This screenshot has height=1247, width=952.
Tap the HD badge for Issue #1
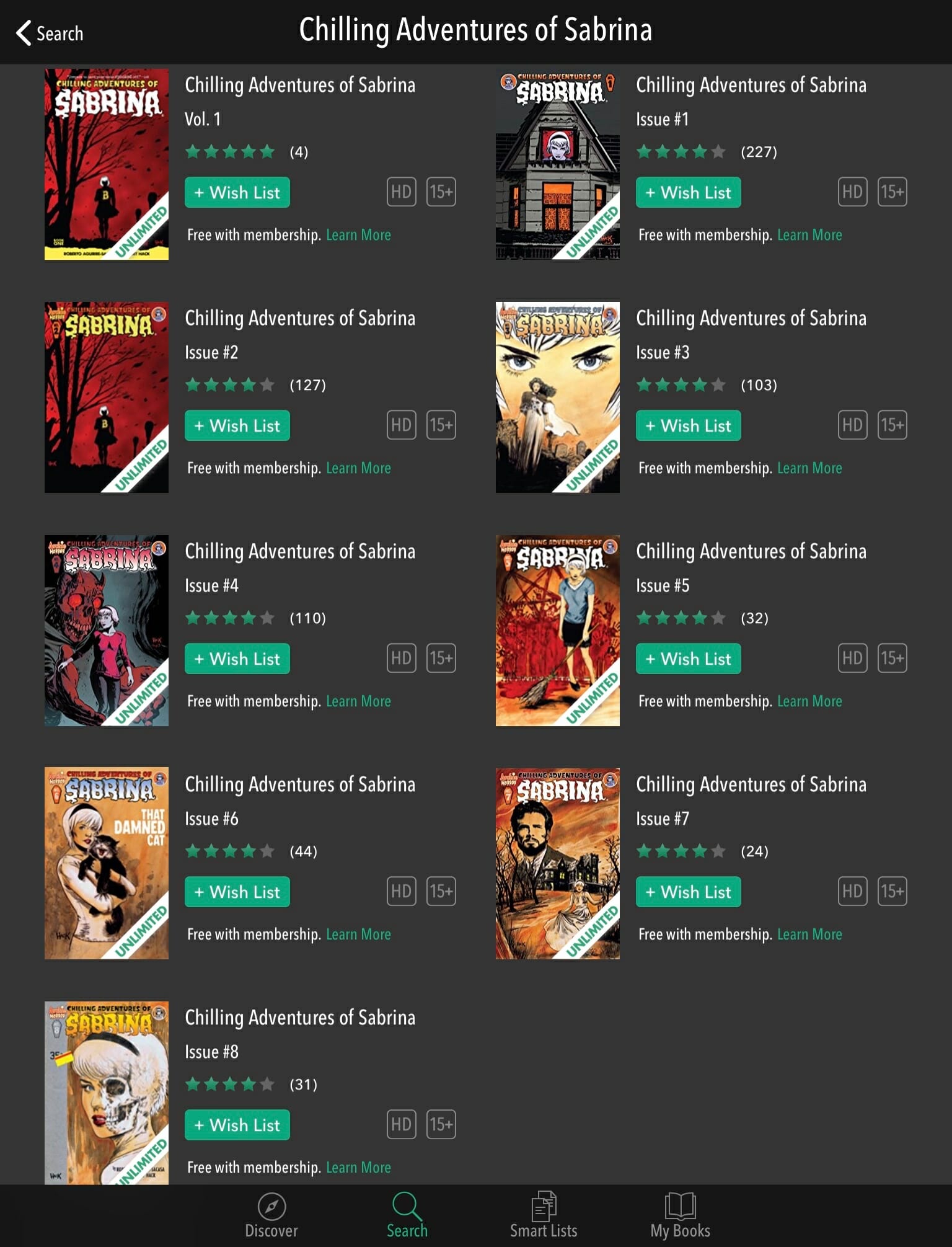[x=852, y=192]
